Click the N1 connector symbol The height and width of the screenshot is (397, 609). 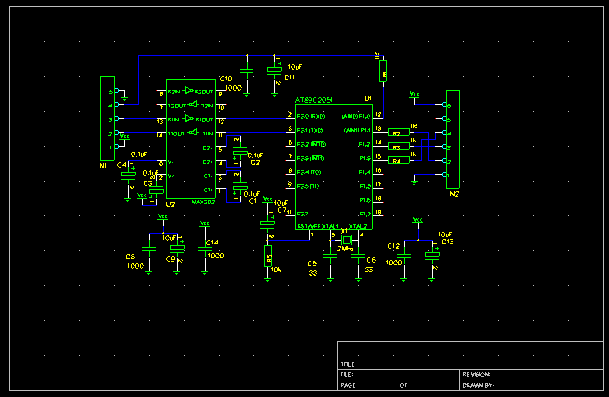point(107,118)
